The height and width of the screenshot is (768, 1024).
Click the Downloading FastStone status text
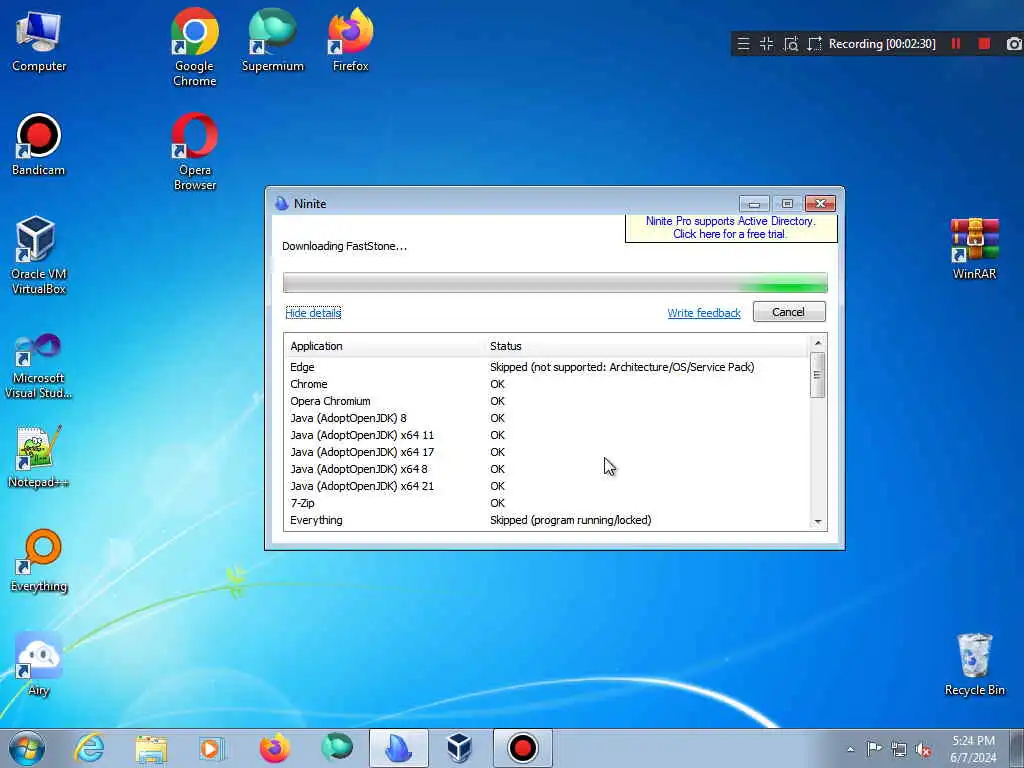point(344,246)
